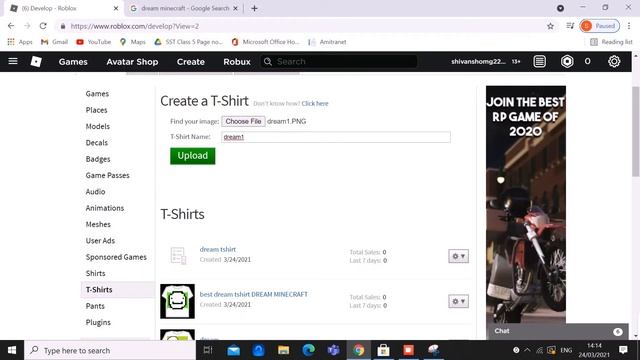This screenshot has width=640, height=360.
Task: Open the YouTube bookmark
Action: (x=93, y=42)
